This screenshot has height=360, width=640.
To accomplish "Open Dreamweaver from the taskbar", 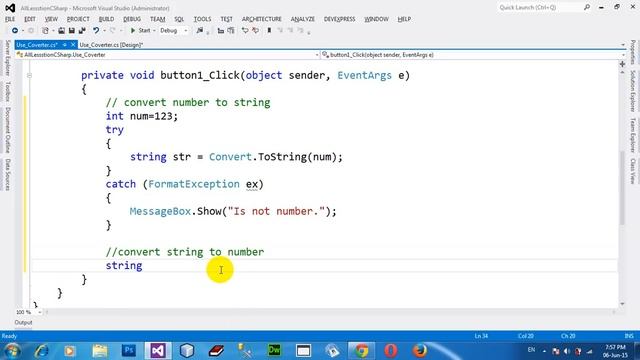I will (x=274, y=351).
